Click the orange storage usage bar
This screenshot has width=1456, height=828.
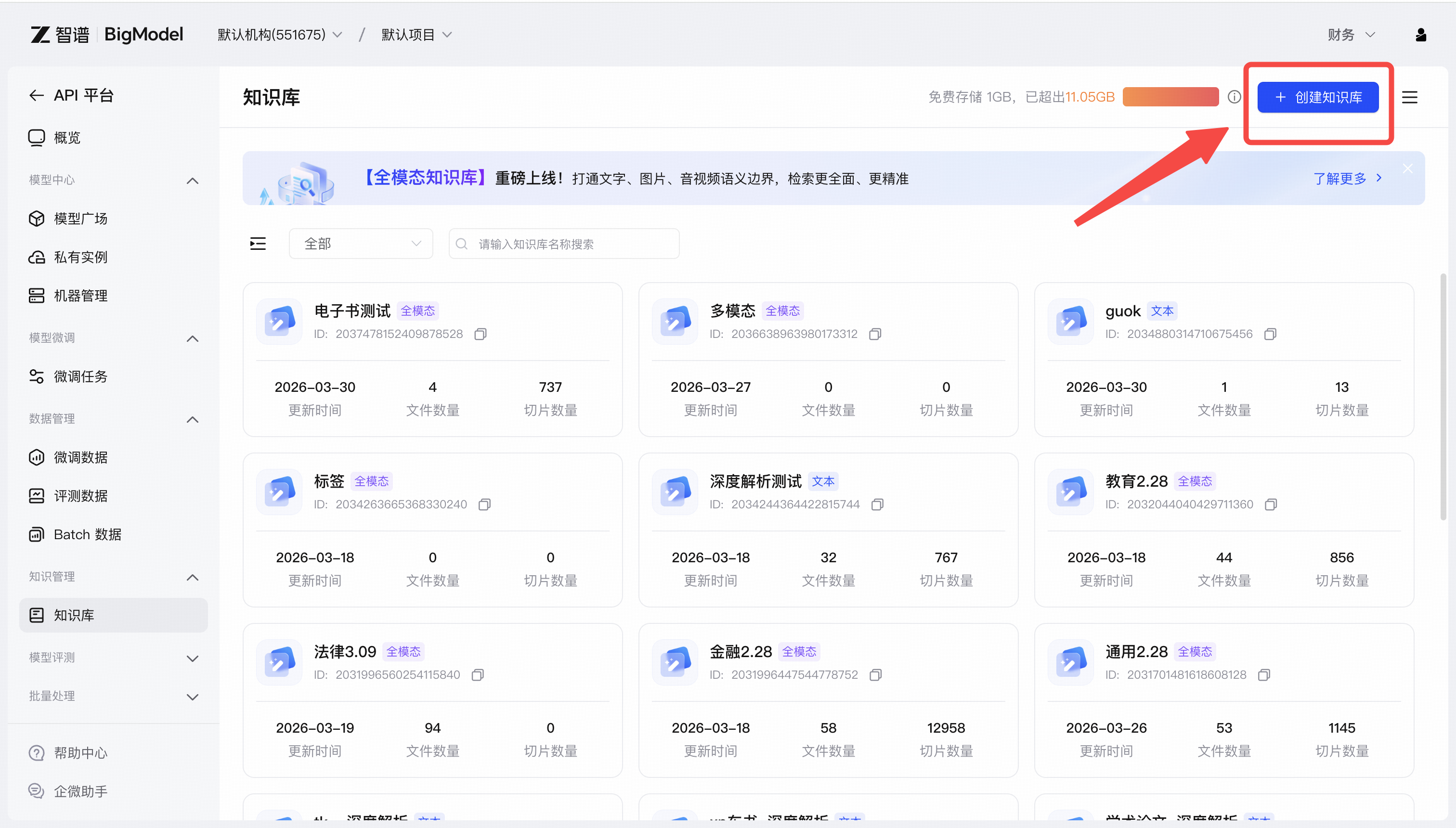click(x=1170, y=97)
